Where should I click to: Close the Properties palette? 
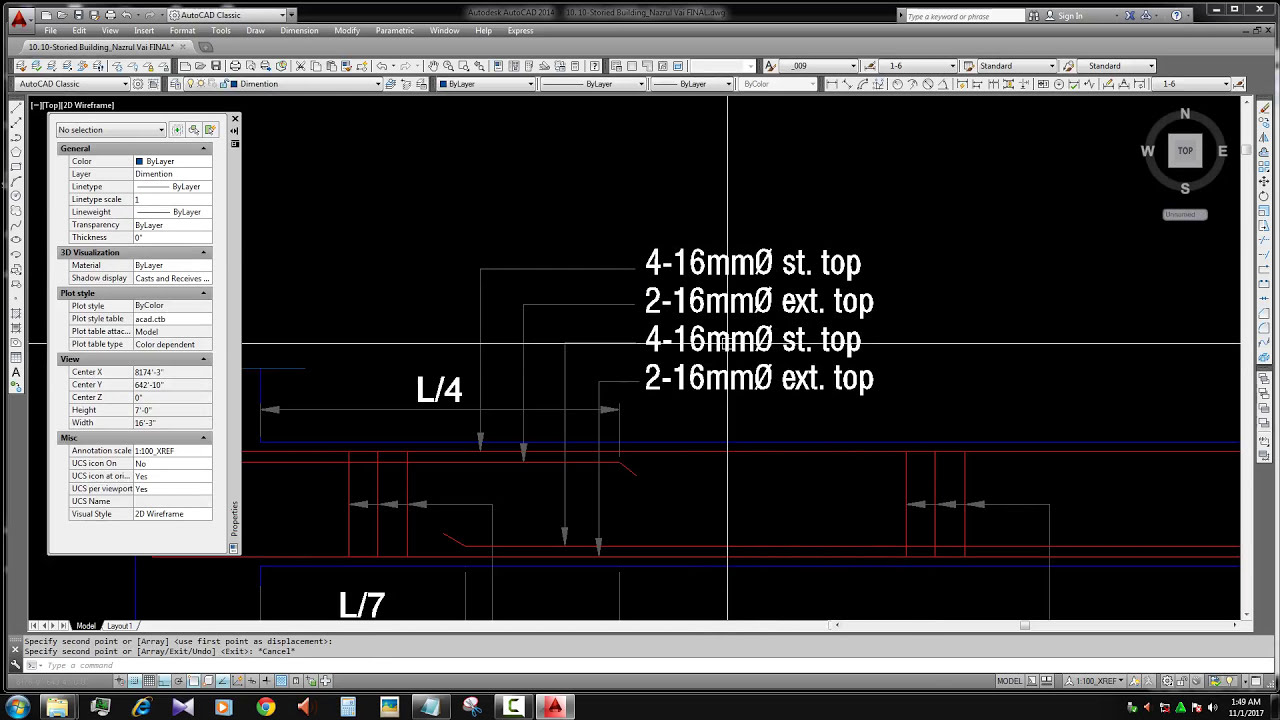235,119
